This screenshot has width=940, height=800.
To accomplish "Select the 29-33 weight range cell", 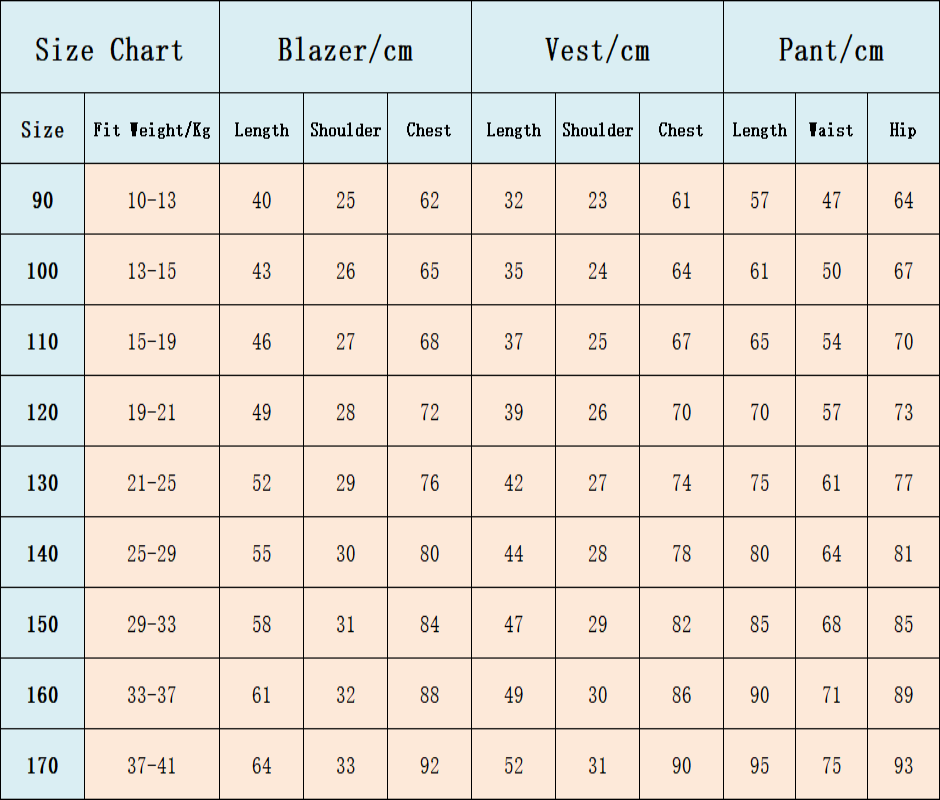I will [152, 623].
